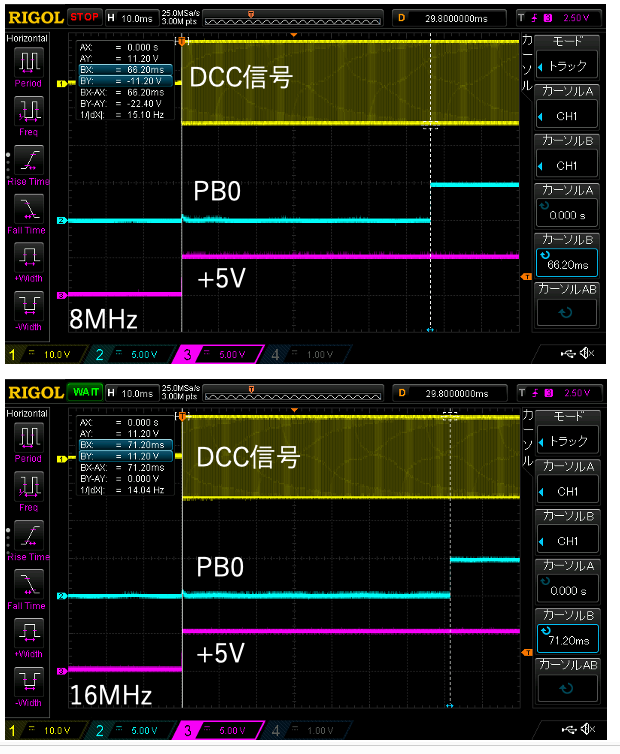Select カーソルB 66.20ms field
This screenshot has width=620, height=754.
[x=567, y=263]
